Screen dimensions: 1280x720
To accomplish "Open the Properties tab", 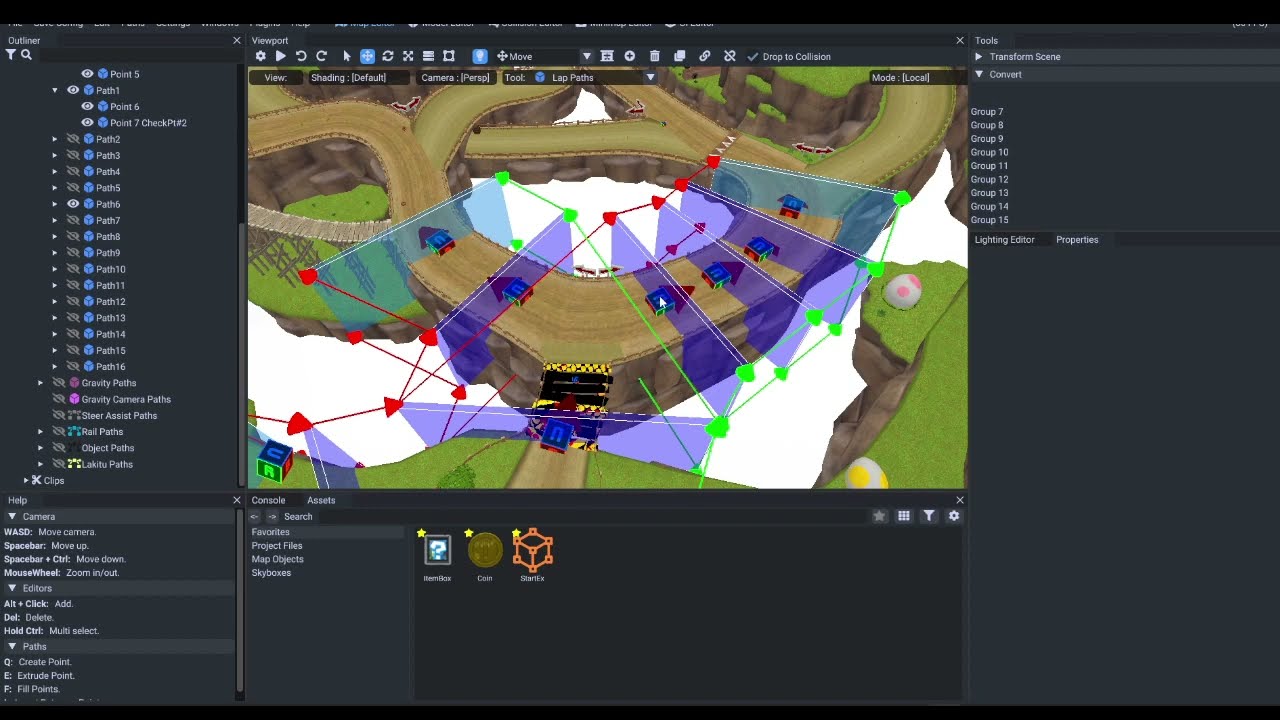I will coord(1077,240).
